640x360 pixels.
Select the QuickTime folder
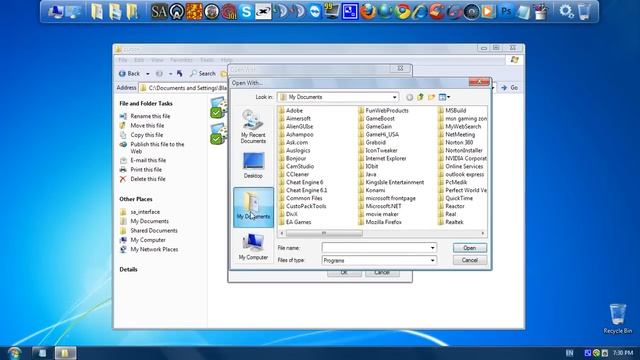coord(456,198)
